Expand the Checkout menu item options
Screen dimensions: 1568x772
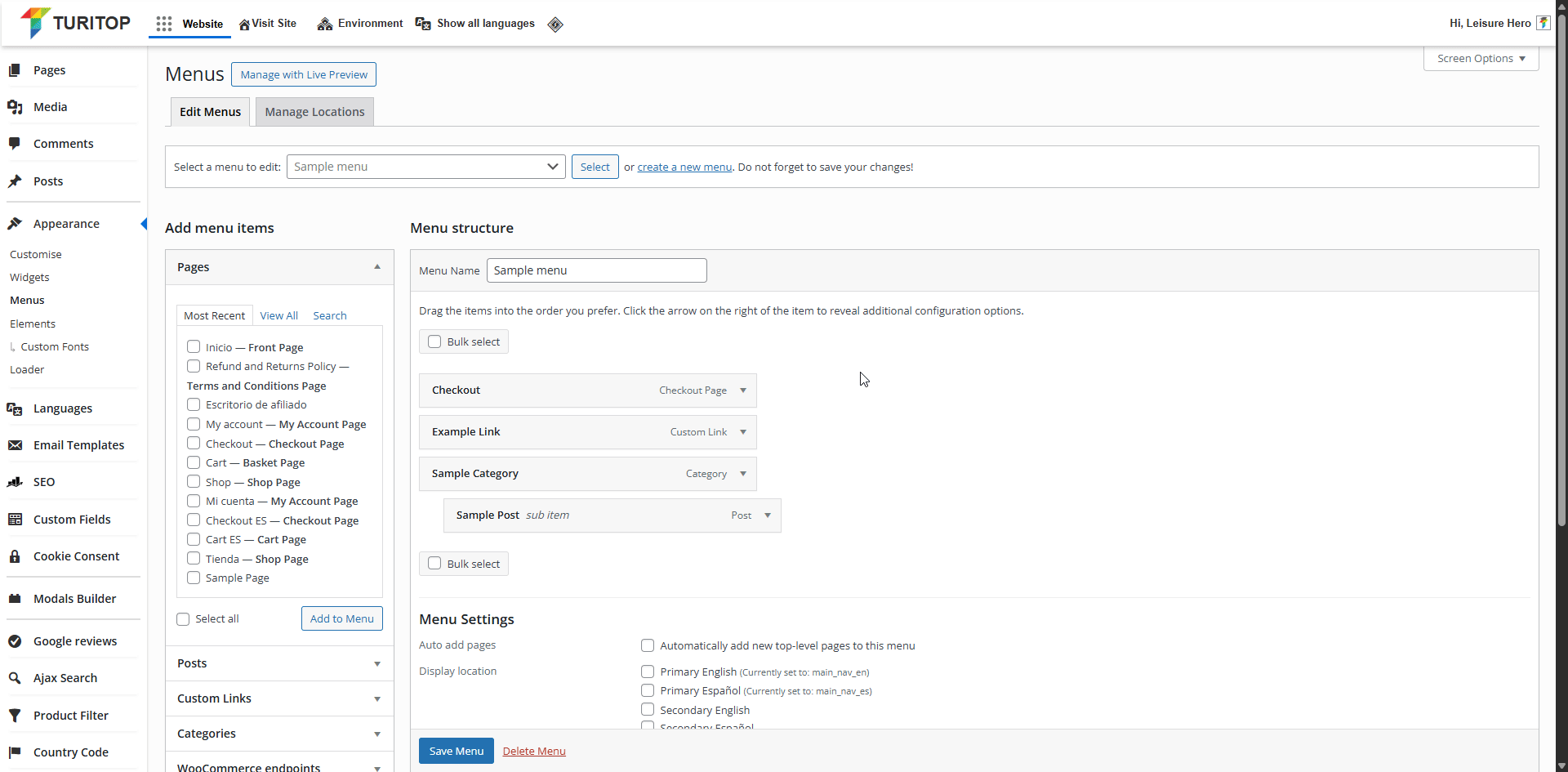coord(743,390)
